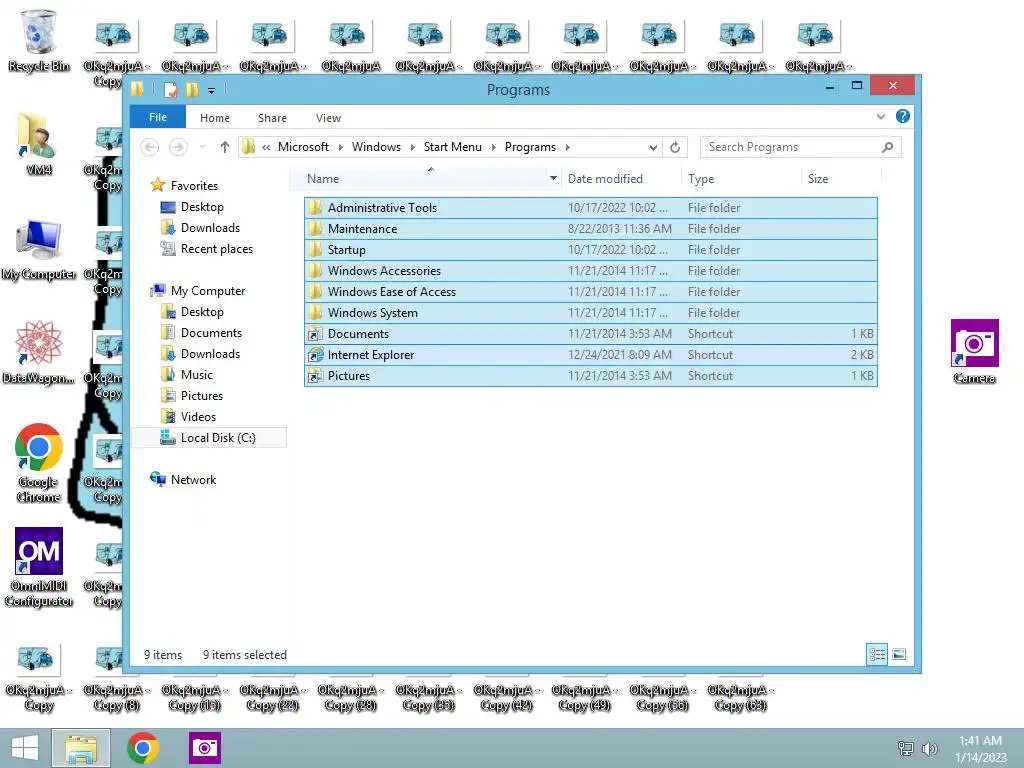The width and height of the screenshot is (1024, 768).
Task: Open Camera app from the taskbar
Action: pyautogui.click(x=205, y=748)
